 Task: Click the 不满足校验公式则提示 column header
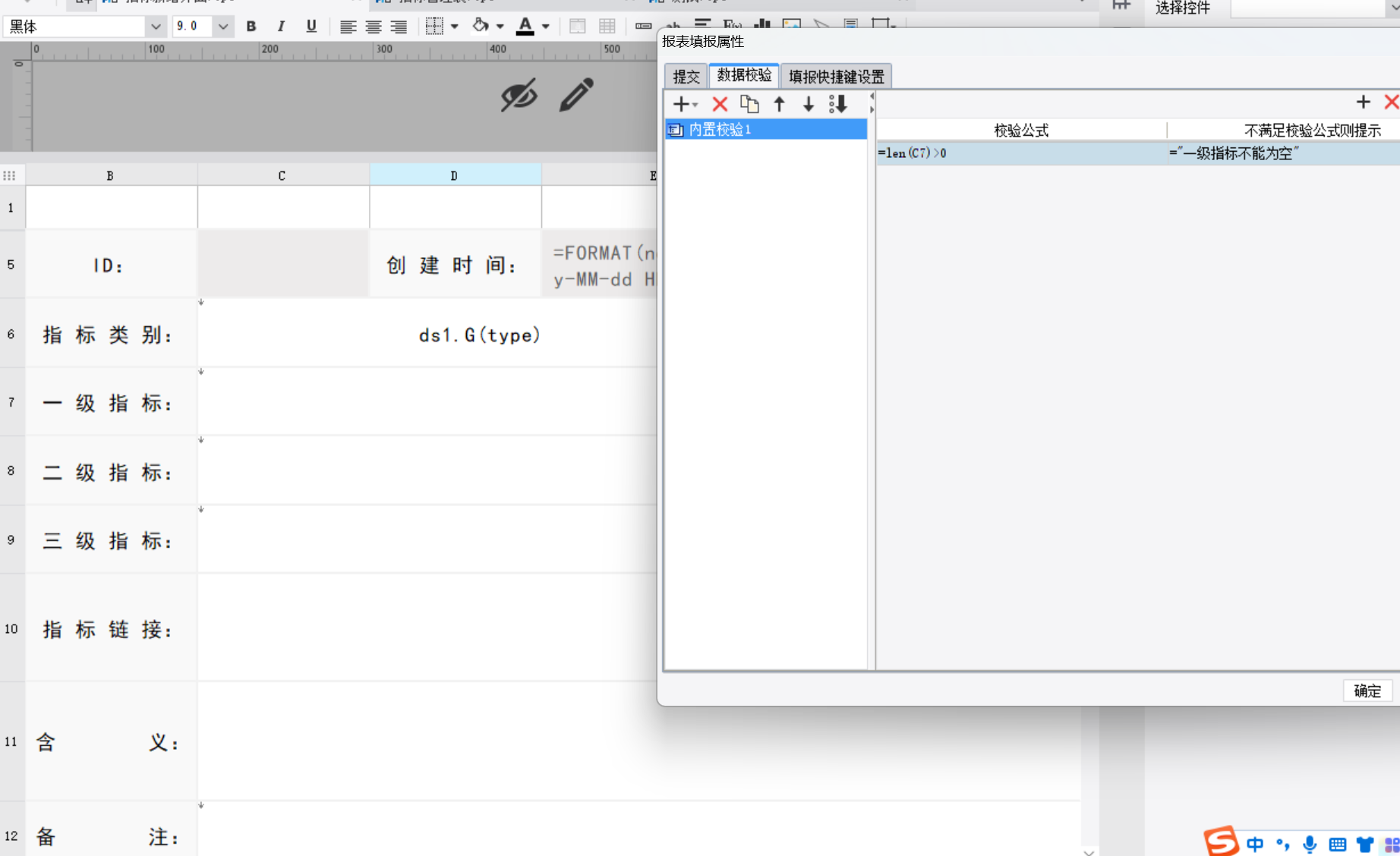pos(1312,131)
